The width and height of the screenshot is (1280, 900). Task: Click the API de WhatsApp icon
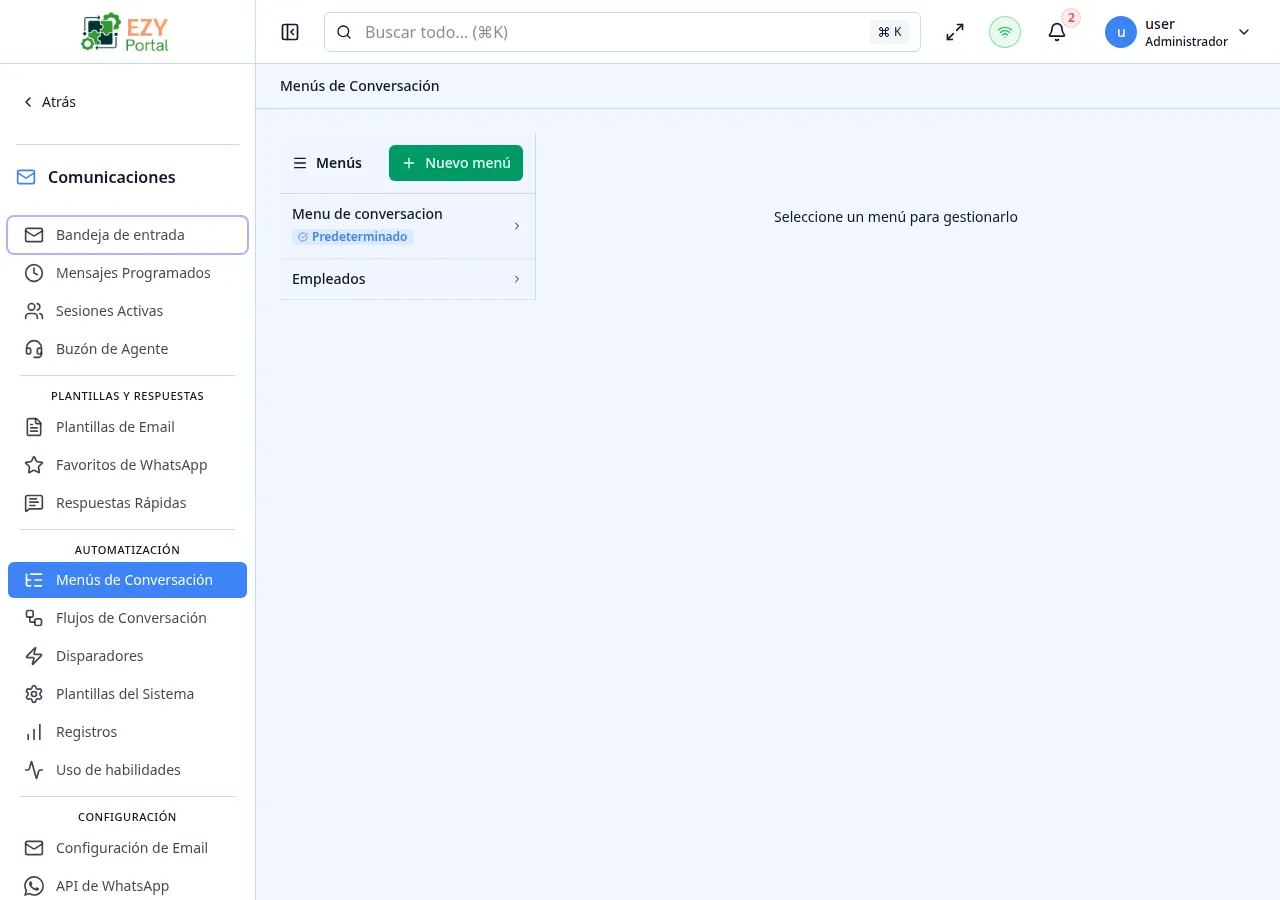pos(34,886)
